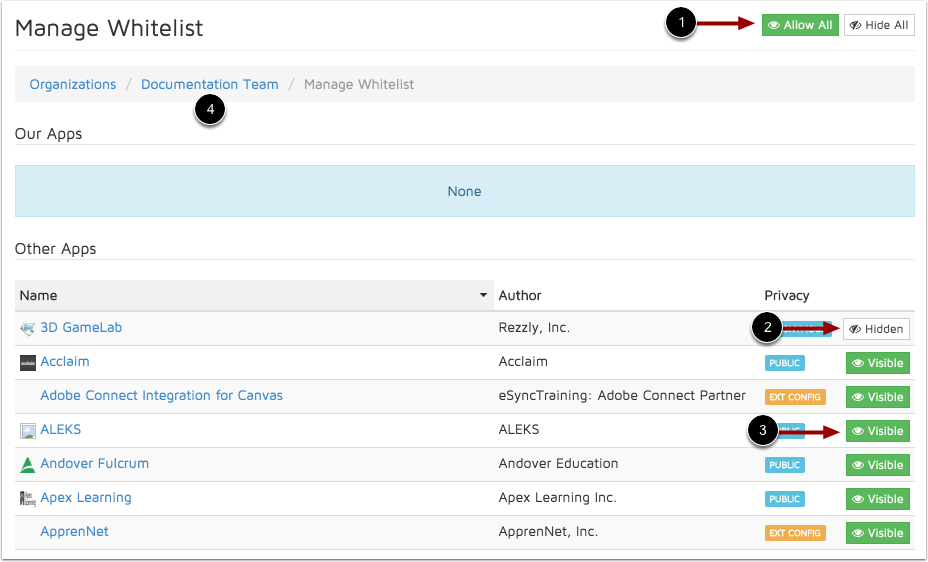
Task: Open the 3D GameLab app link
Action: coord(81,327)
